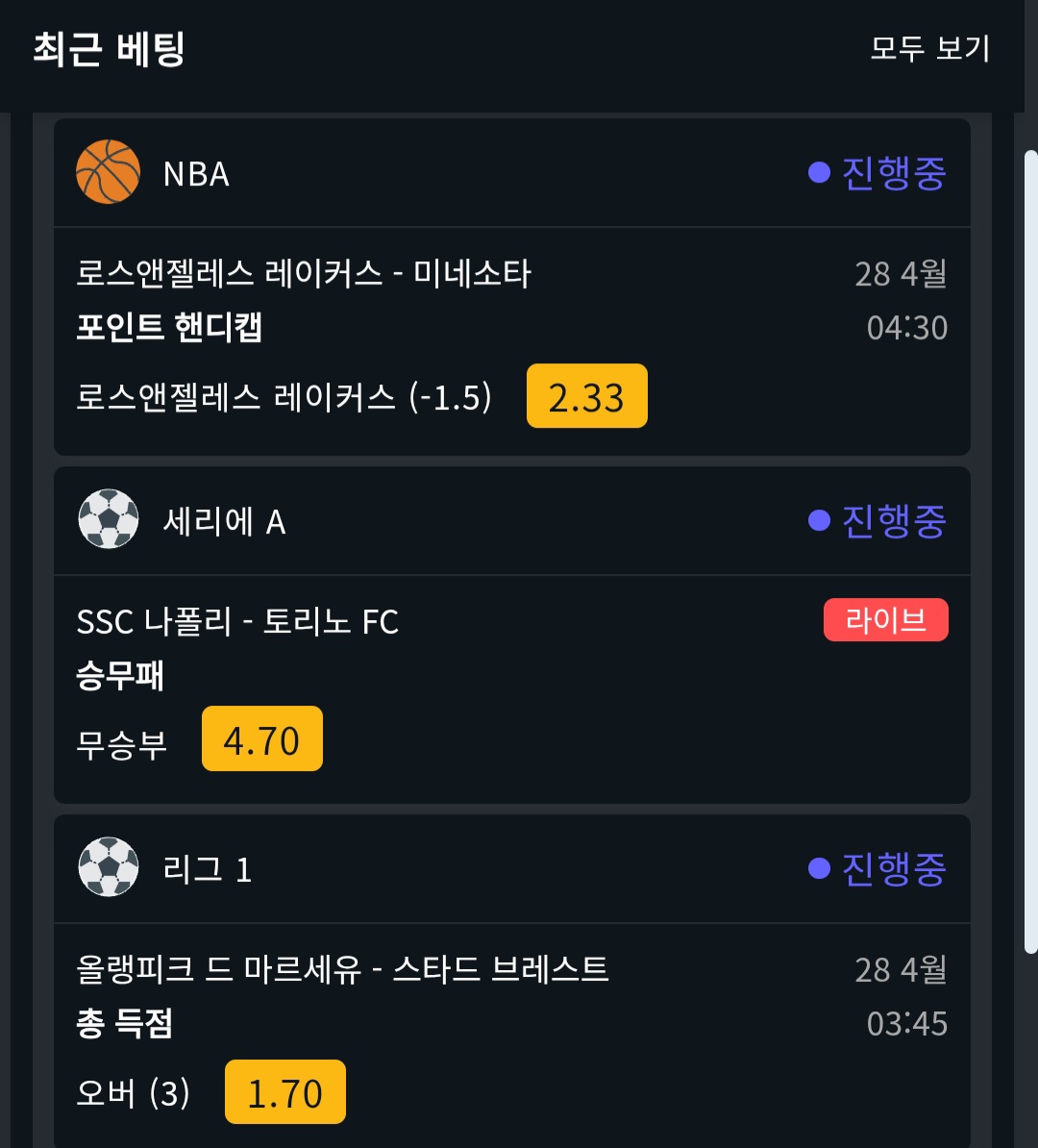Click the 리그 1 league name
The height and width of the screenshot is (1148, 1038).
point(208,870)
